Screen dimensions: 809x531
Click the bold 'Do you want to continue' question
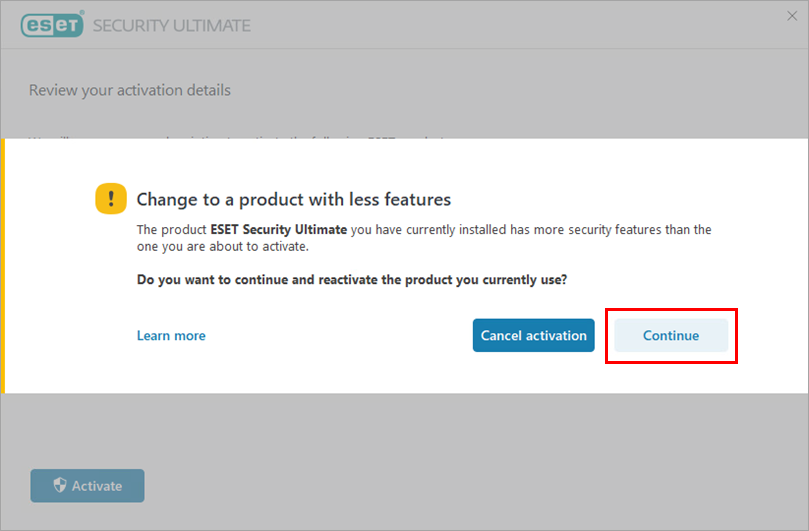coord(352,280)
